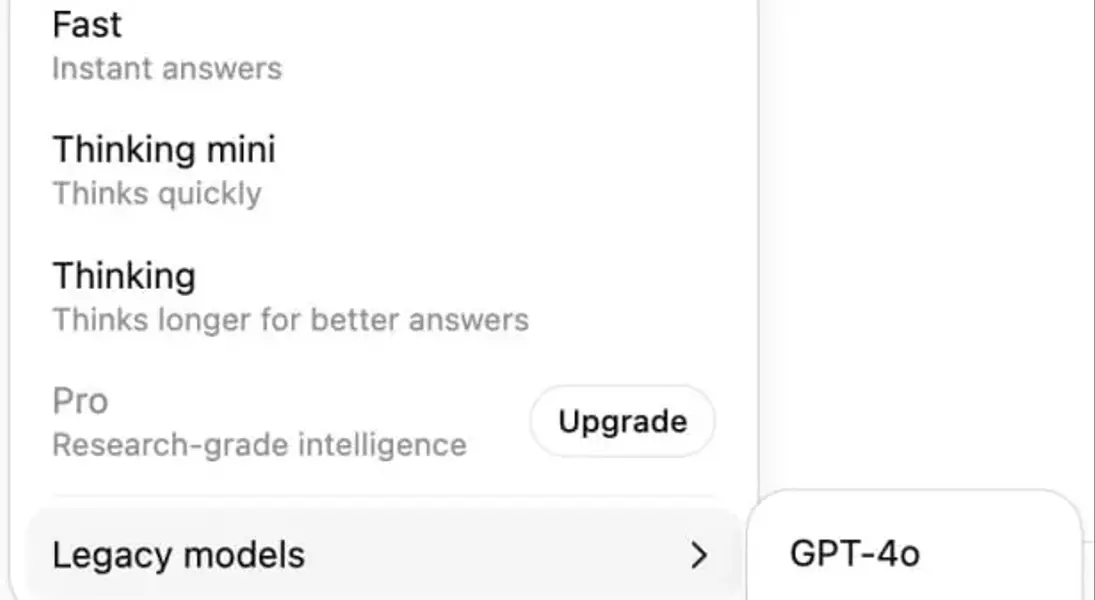This screenshot has height=600, width=1095.
Task: Click the chevron arrow beside Legacy models
Action: click(x=700, y=556)
